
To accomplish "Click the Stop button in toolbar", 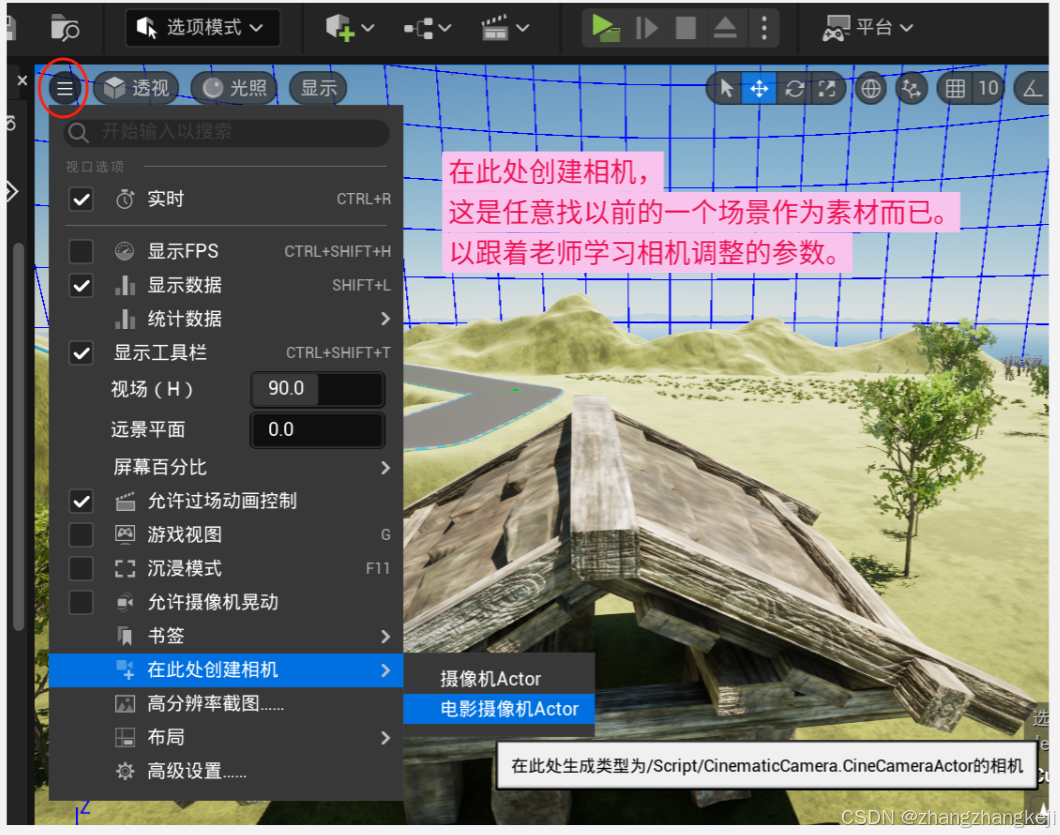I will pos(686,27).
